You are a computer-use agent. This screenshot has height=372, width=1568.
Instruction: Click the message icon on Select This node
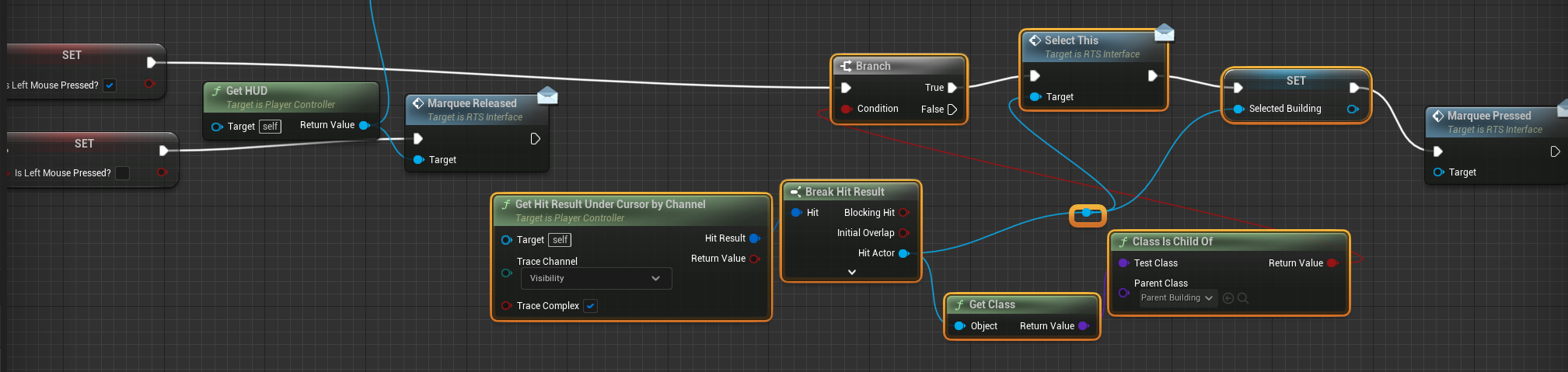click(x=1164, y=32)
